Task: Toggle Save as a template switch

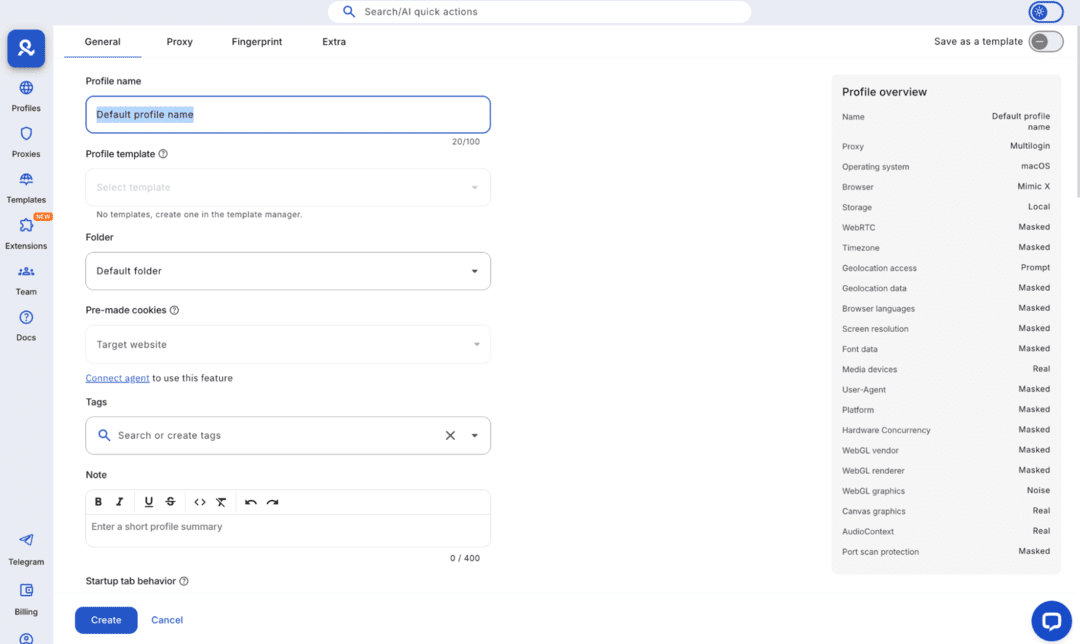Action: point(1045,41)
